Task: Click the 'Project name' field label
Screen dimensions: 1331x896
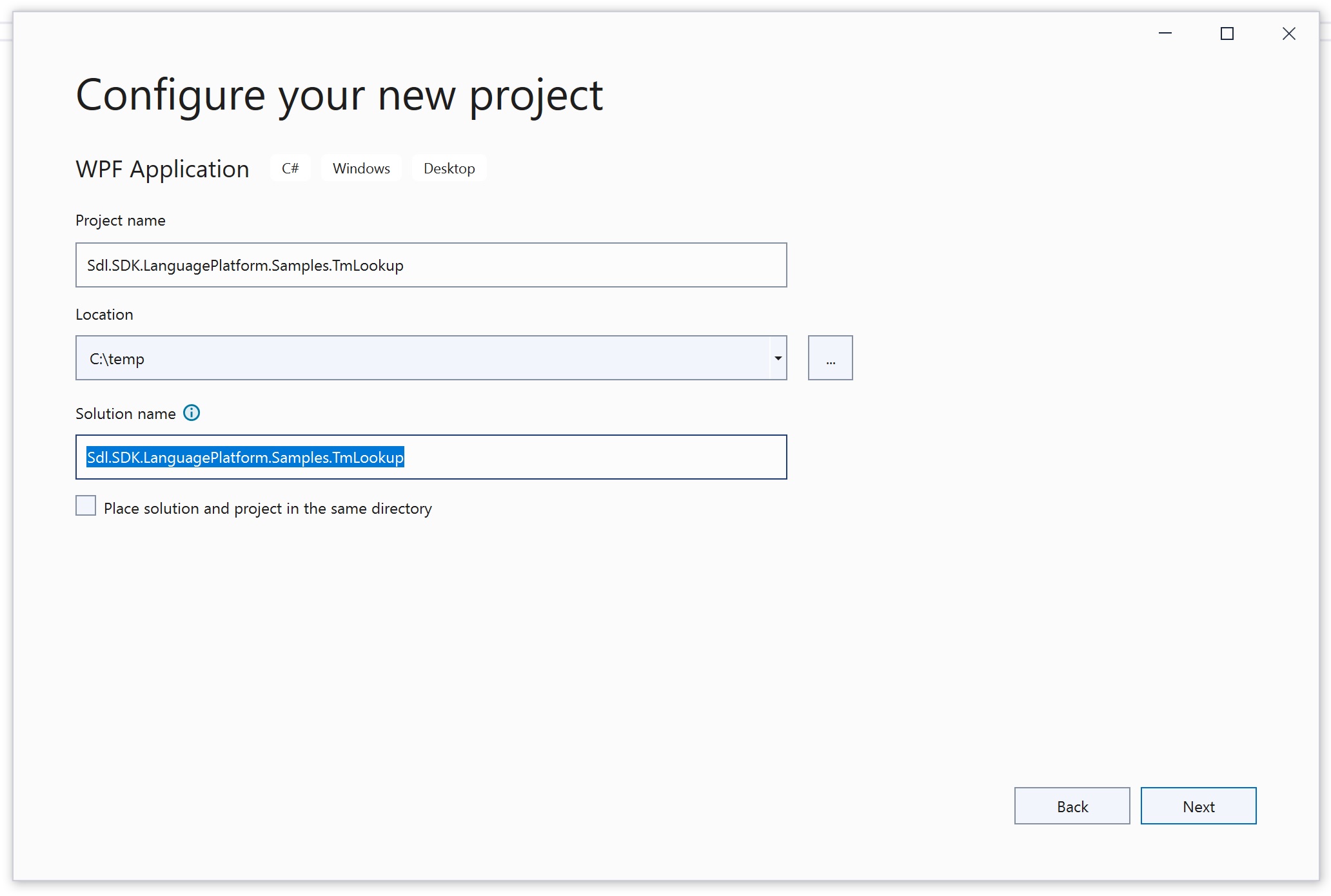Action: pyautogui.click(x=121, y=220)
